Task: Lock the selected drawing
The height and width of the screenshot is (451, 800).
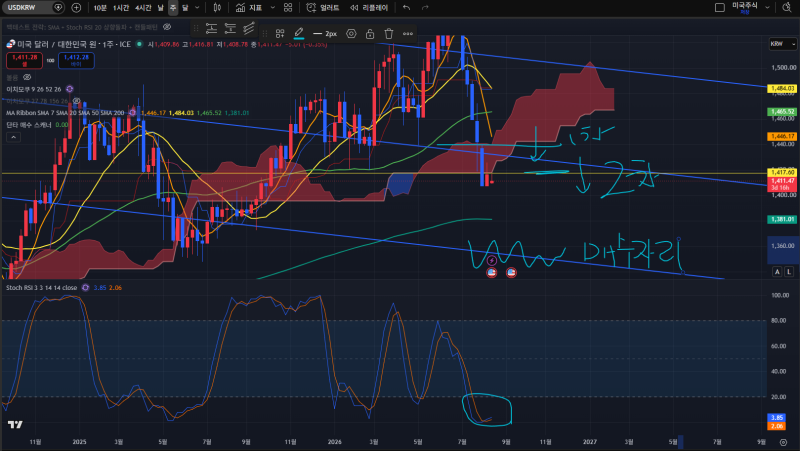Action: coord(370,34)
